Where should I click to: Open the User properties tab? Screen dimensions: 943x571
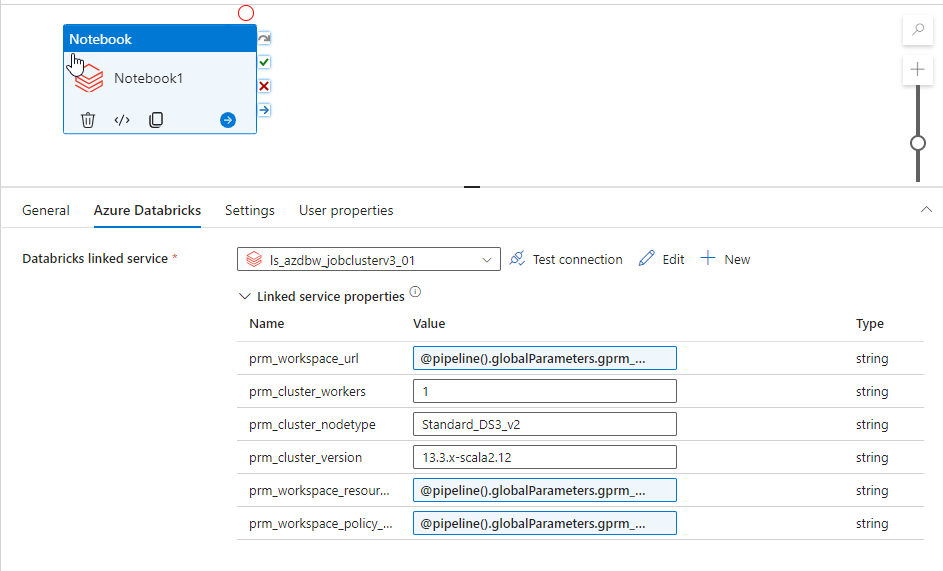[x=346, y=211]
